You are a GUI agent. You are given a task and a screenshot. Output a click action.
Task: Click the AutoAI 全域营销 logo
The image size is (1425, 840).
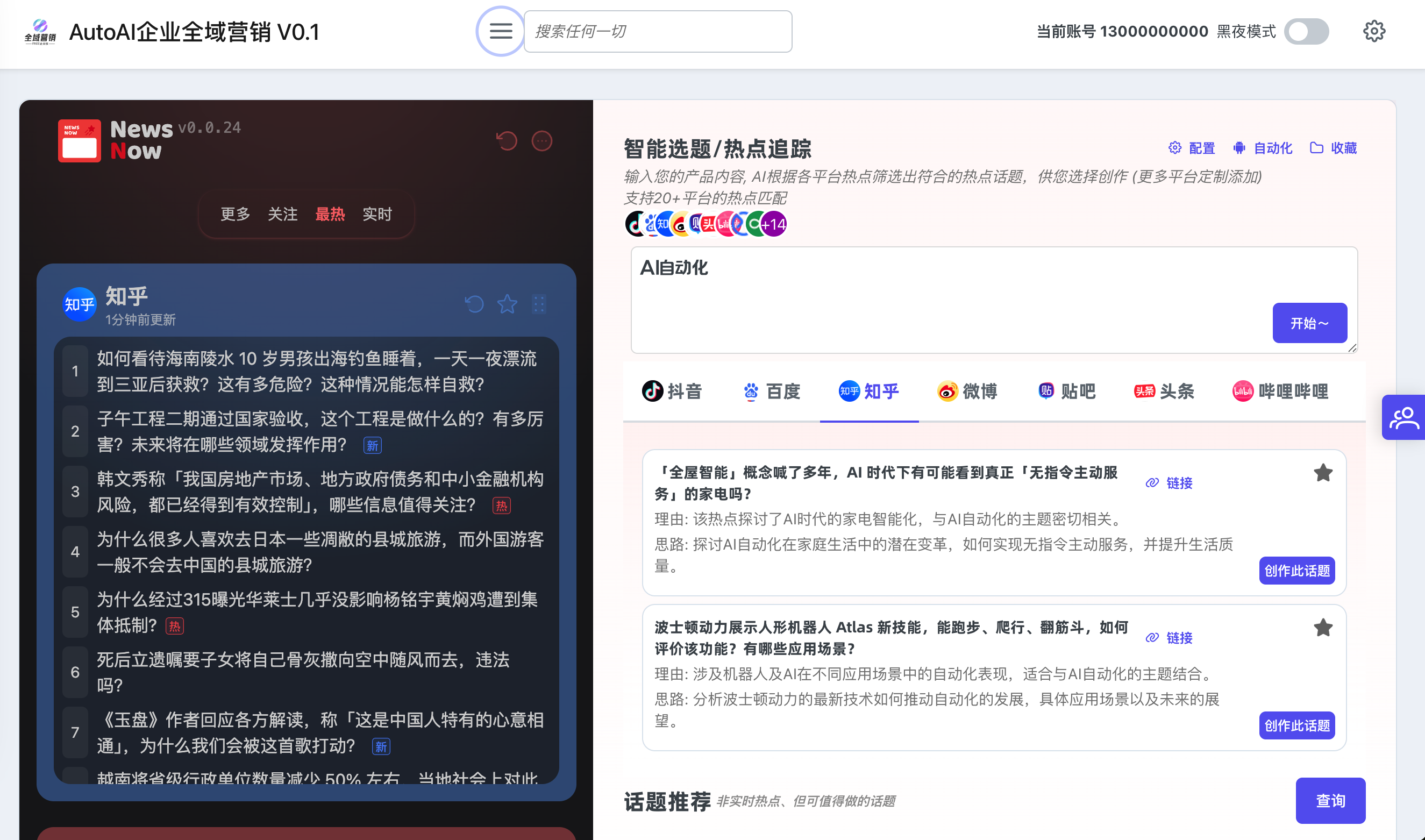(x=40, y=31)
